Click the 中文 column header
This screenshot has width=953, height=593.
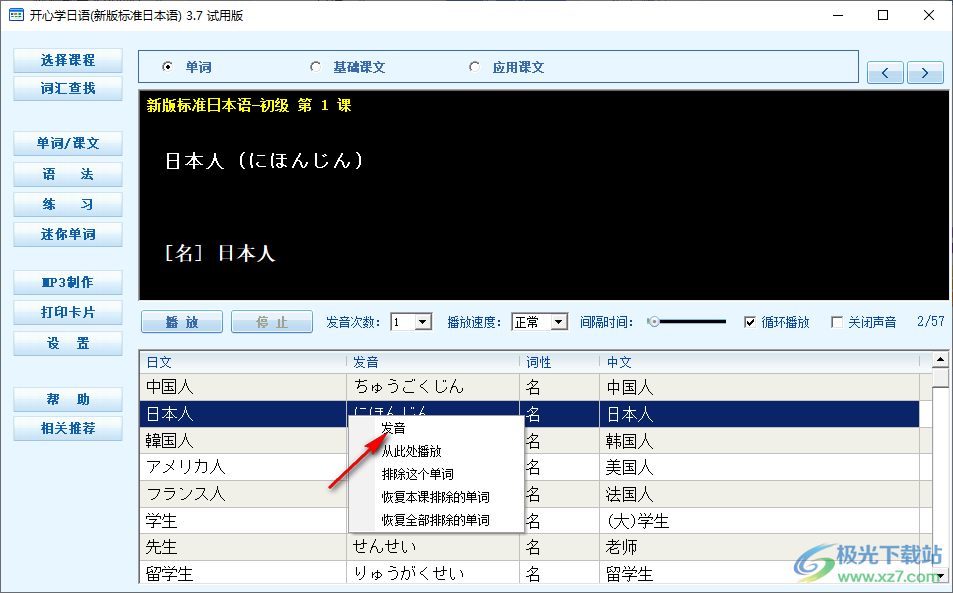760,362
